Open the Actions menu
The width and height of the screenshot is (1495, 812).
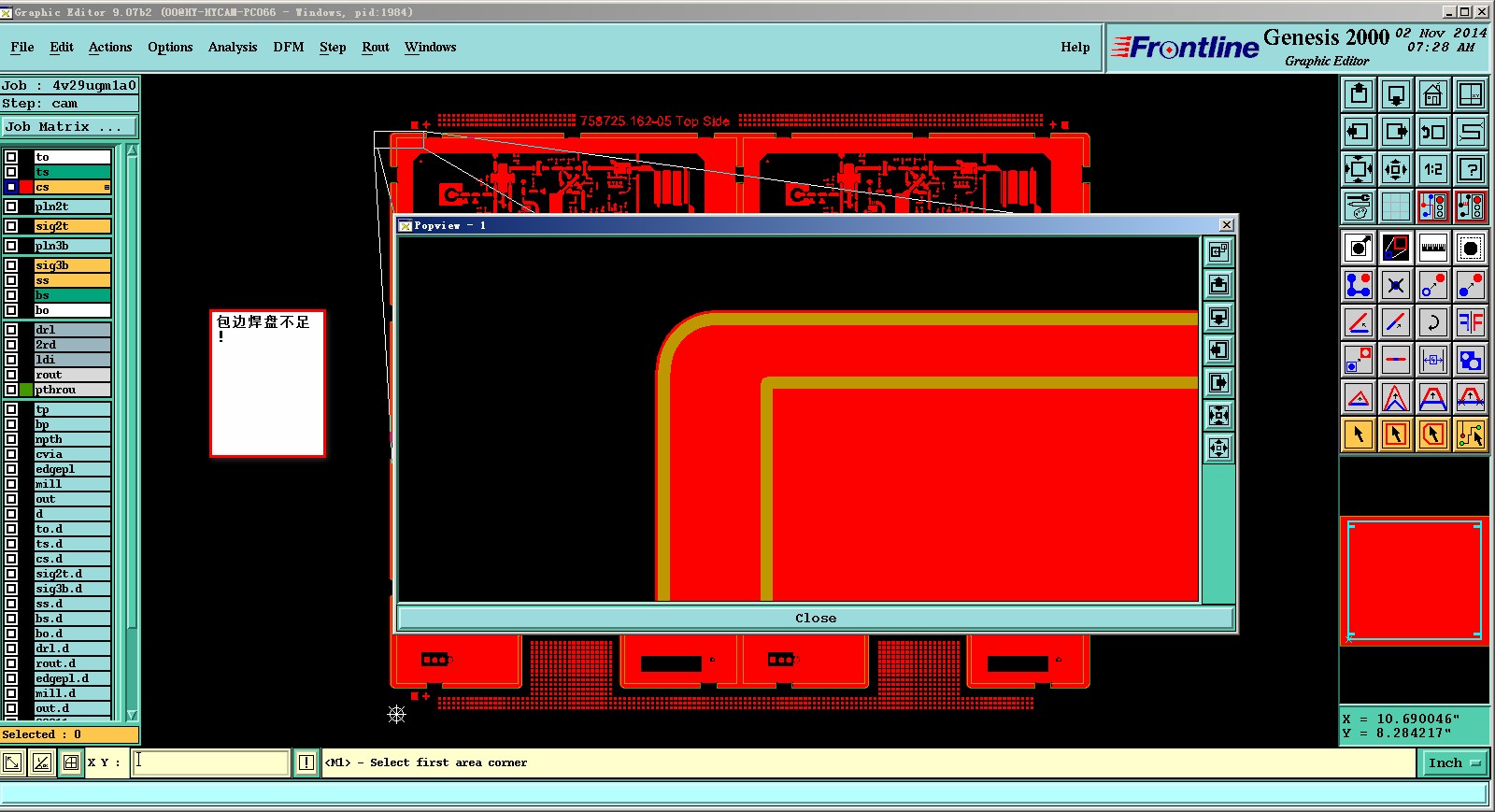tap(110, 47)
